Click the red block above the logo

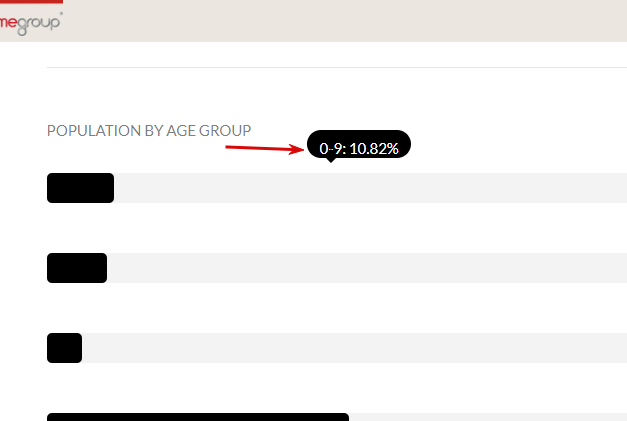click(30, 3)
